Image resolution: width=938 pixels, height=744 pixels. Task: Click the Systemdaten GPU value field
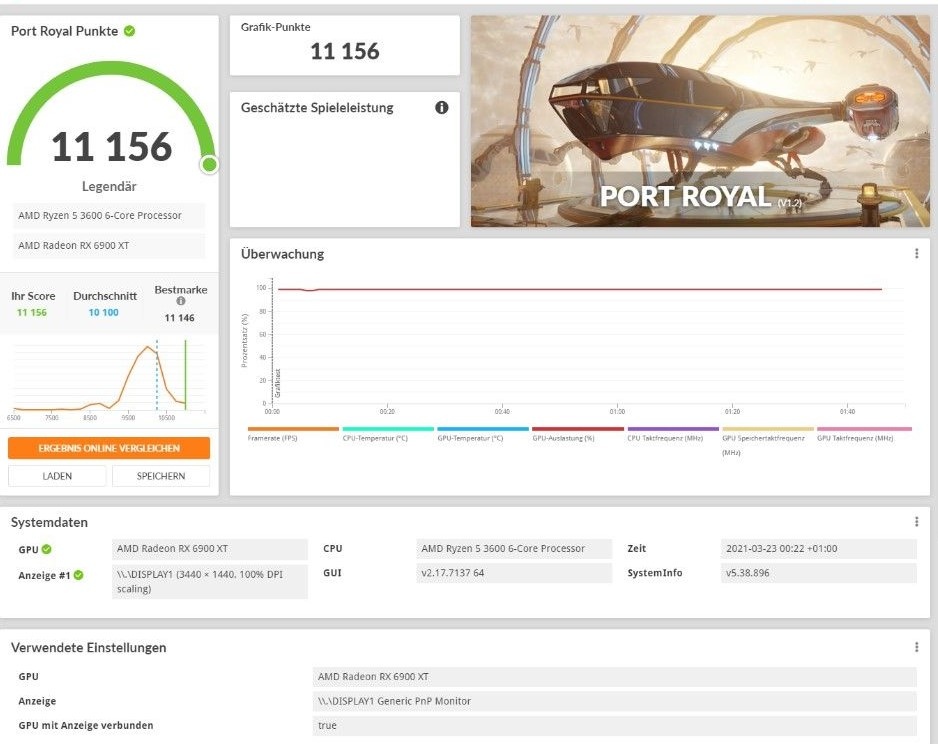click(x=210, y=548)
